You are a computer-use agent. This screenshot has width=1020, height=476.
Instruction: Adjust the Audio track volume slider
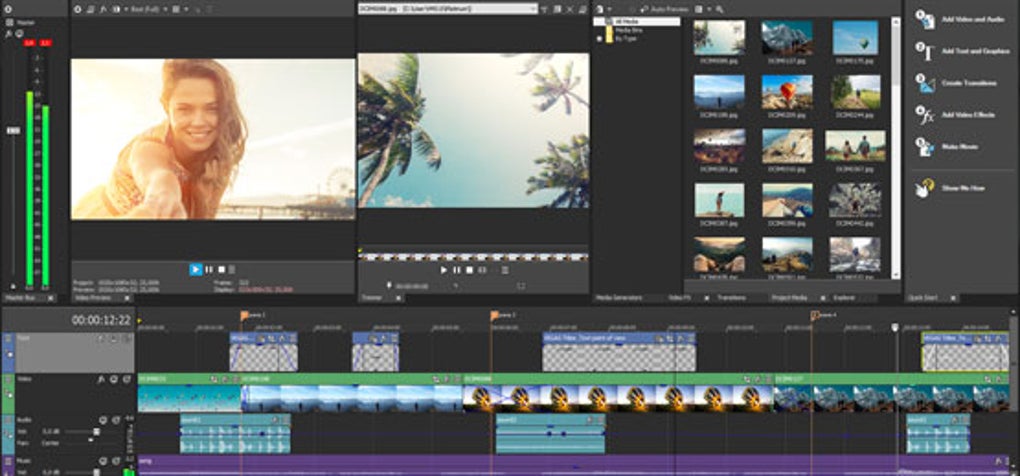coord(96,431)
